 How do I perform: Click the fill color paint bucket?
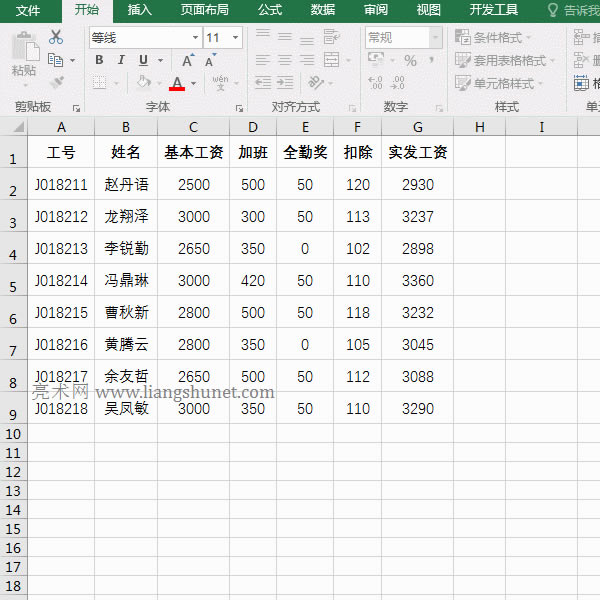tap(145, 83)
